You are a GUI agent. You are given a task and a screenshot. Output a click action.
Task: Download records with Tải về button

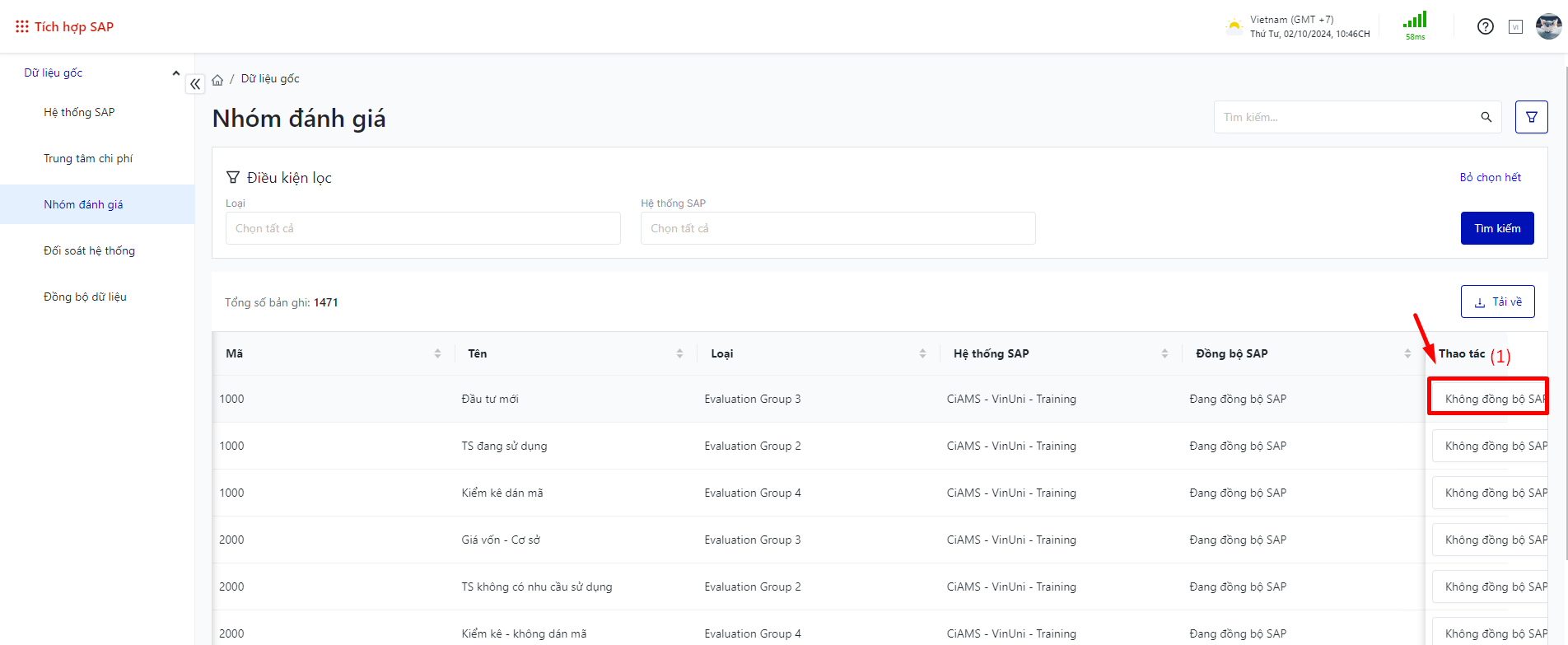pos(1497,301)
